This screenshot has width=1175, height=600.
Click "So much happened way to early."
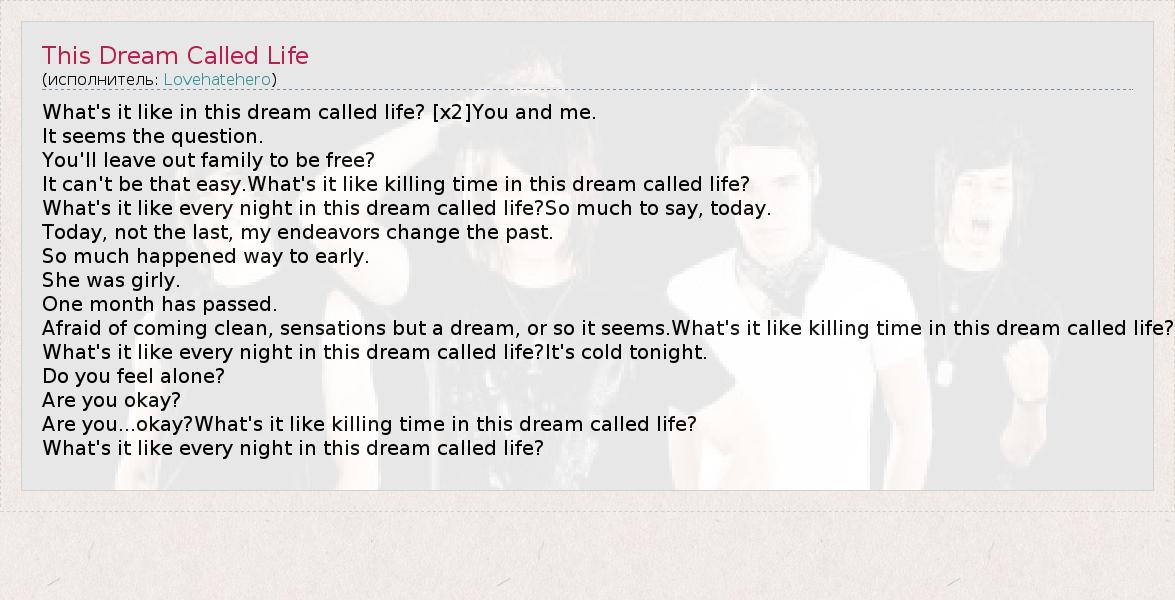click(x=205, y=256)
